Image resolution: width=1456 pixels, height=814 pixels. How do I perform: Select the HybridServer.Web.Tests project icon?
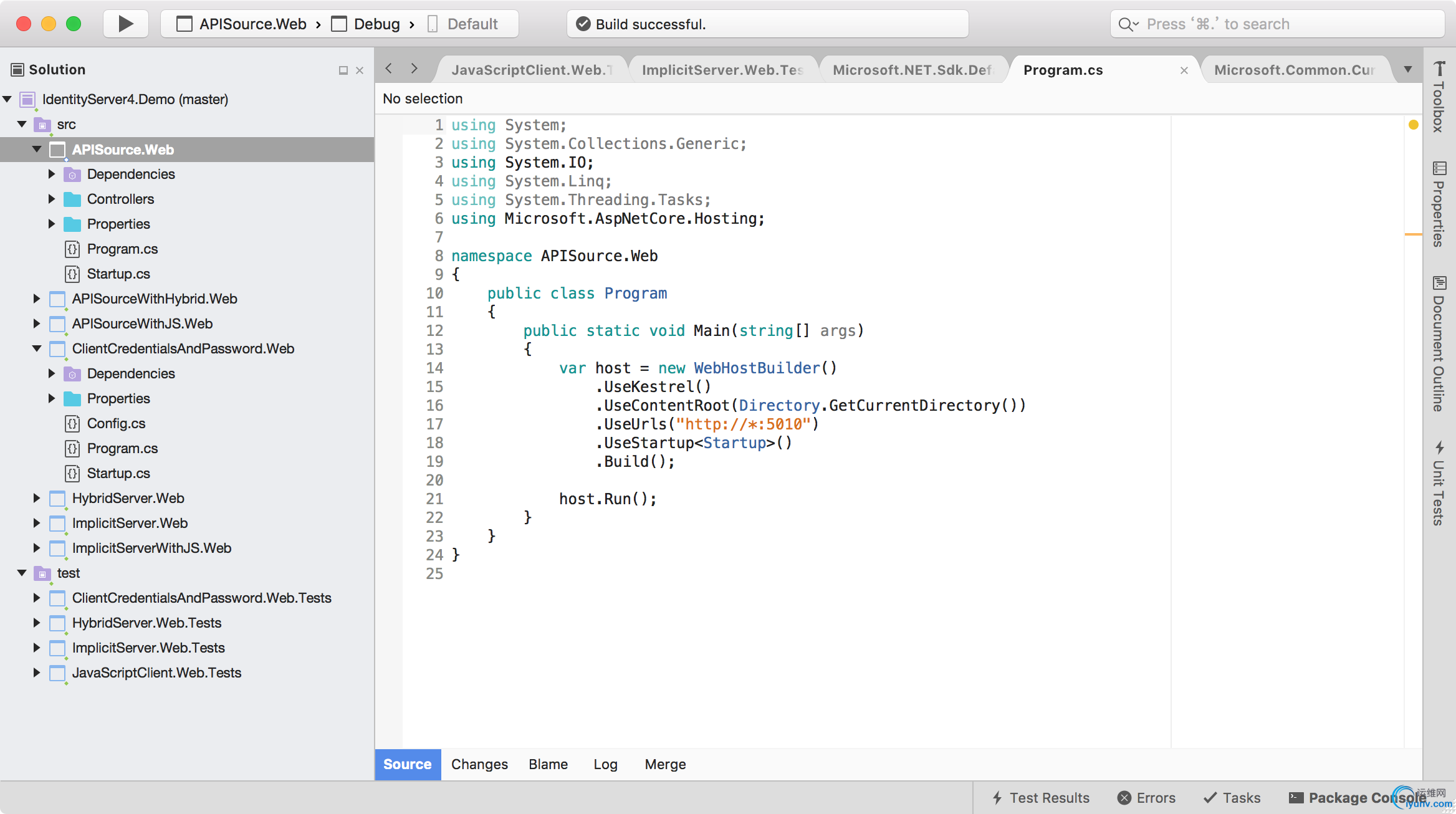(x=57, y=623)
